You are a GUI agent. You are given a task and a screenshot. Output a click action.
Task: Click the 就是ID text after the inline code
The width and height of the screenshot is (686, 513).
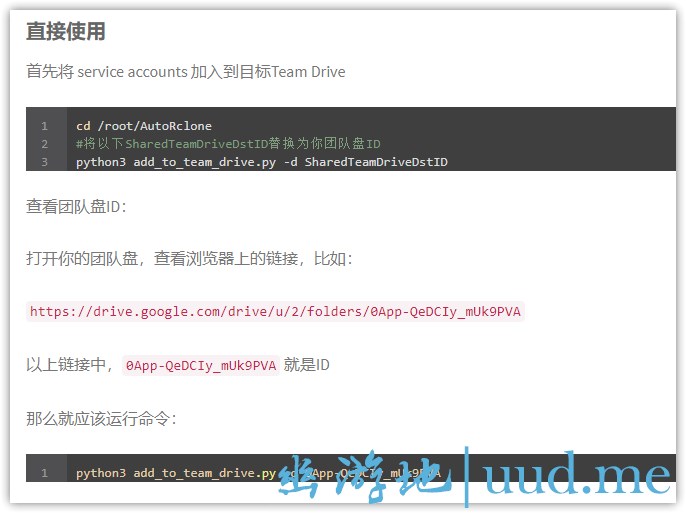(x=307, y=365)
